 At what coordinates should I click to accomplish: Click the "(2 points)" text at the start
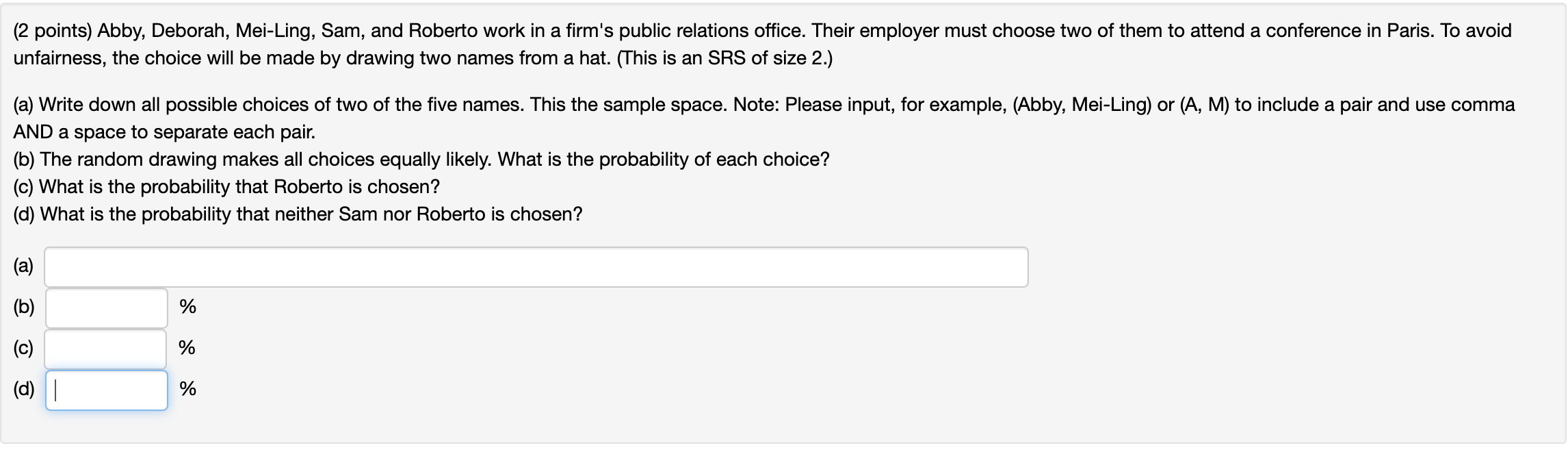pos(52,31)
